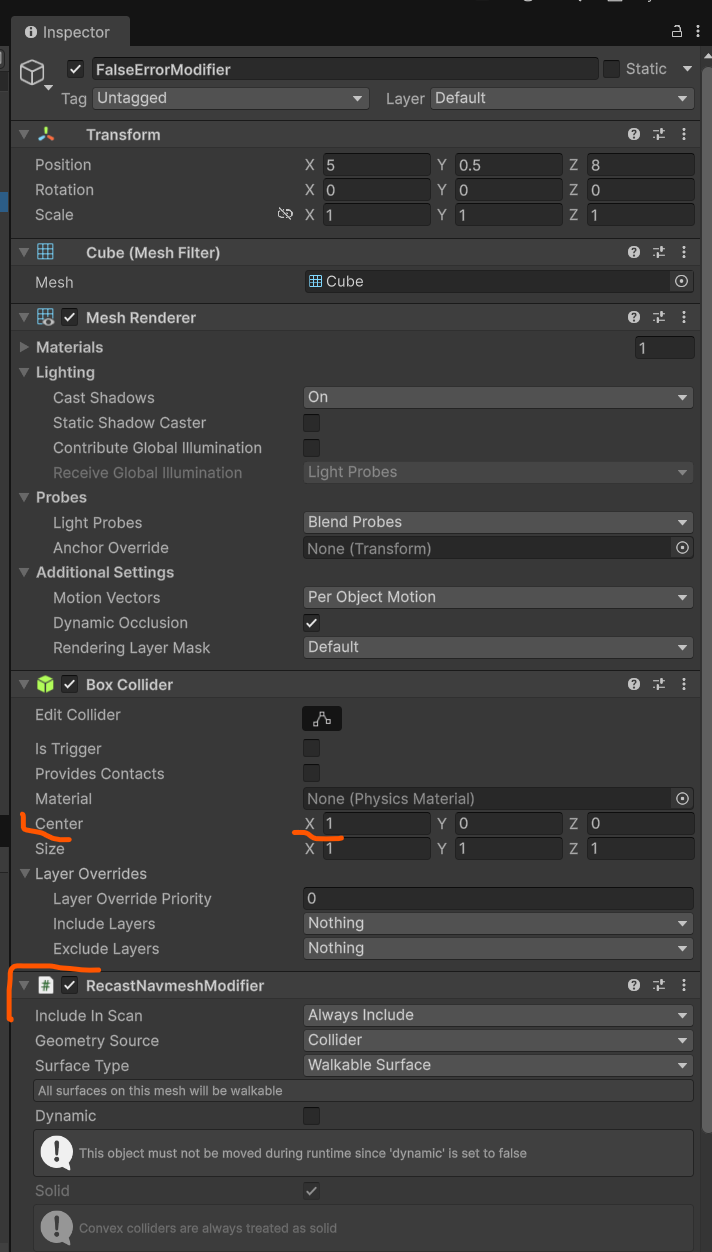This screenshot has height=1252, width=712.
Task: Toggle the Inspector lock icon
Action: click(x=677, y=30)
